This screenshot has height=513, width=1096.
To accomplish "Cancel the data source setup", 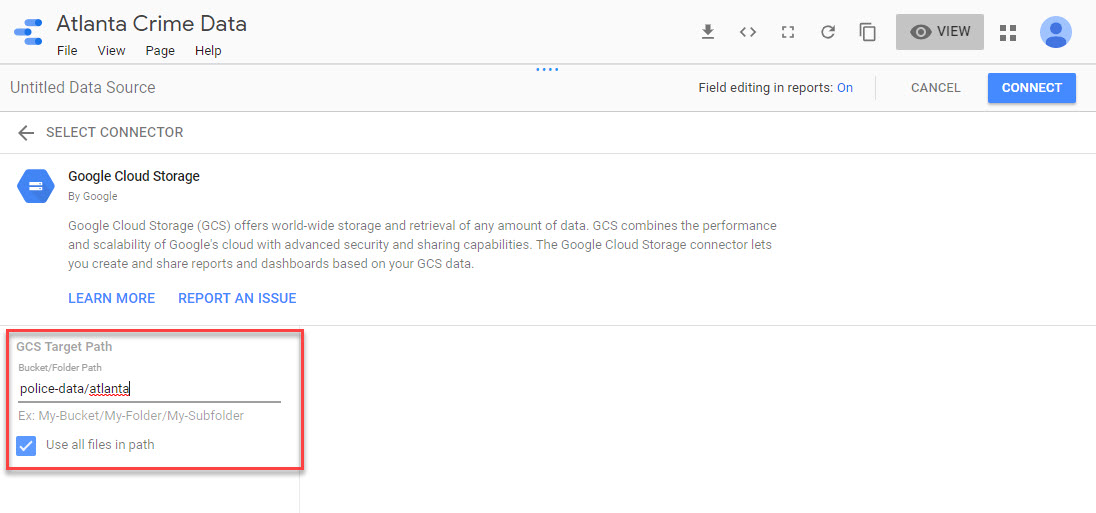I will click(x=935, y=88).
